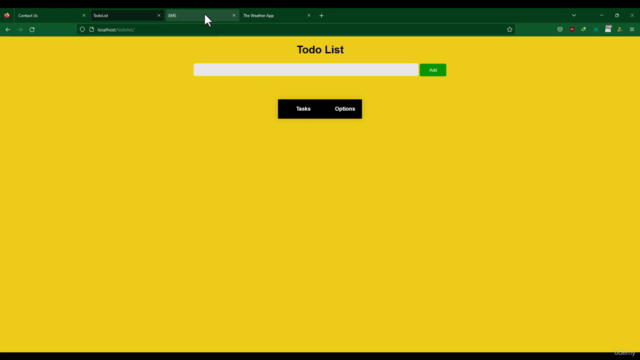Go back to the previous page
Screen dimensions: 640x360
[x=8, y=29]
